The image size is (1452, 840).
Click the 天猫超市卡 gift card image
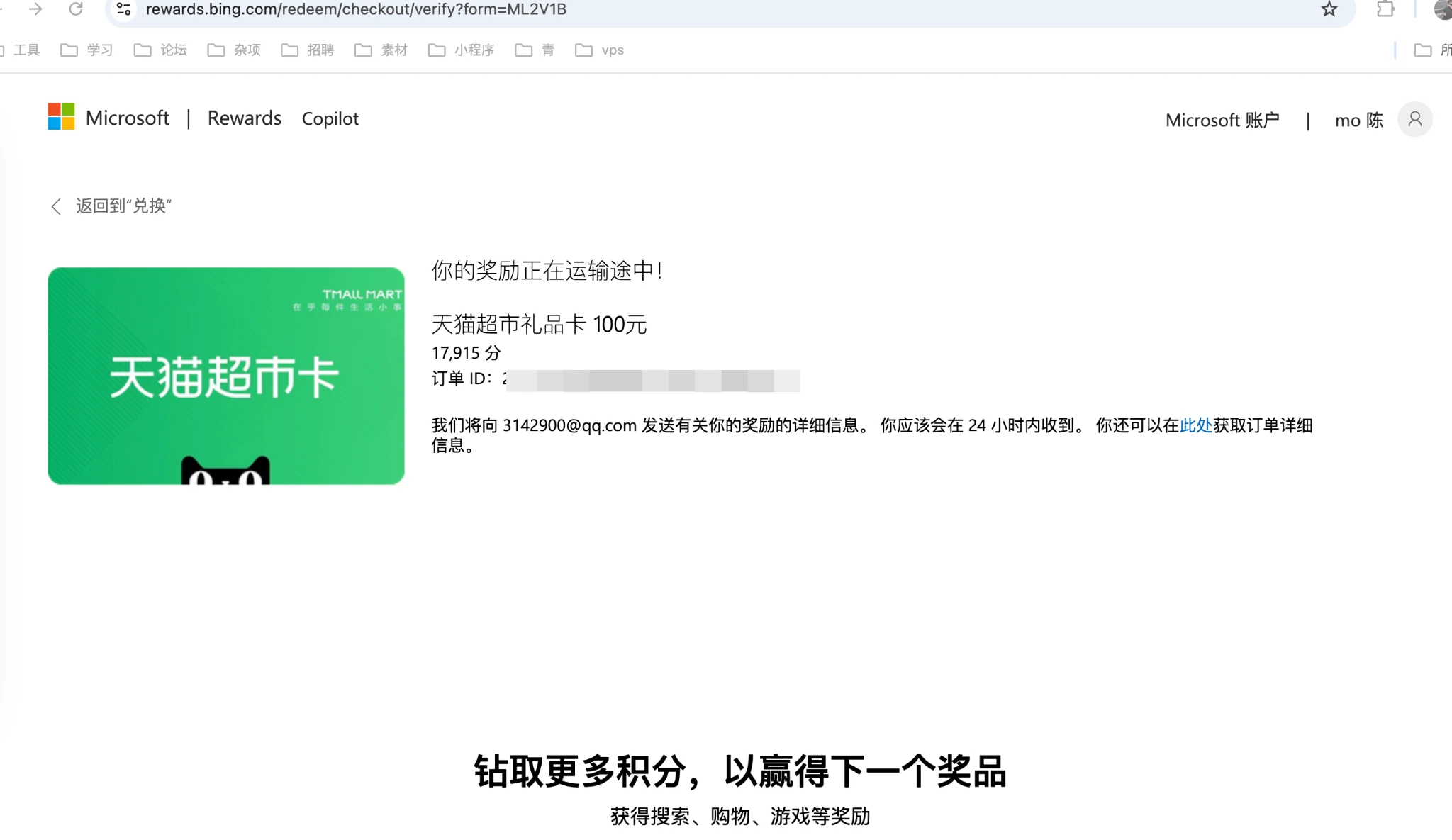coord(226,376)
